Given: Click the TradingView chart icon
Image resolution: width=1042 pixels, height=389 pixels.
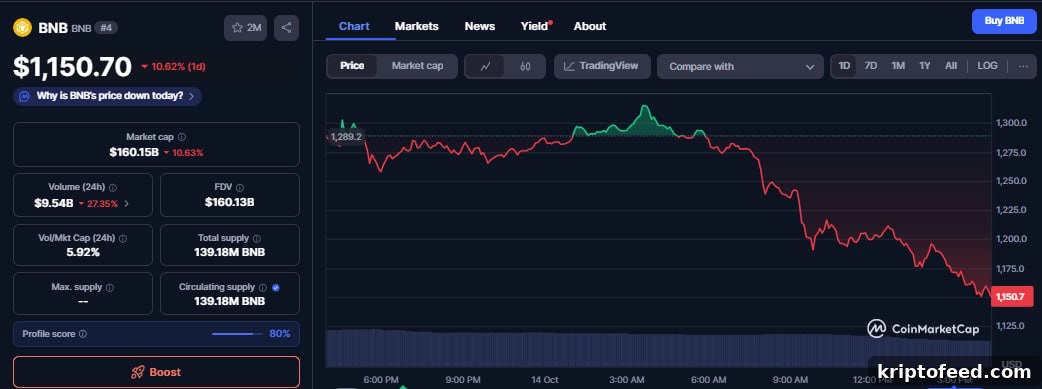Looking at the screenshot, I should pos(569,66).
